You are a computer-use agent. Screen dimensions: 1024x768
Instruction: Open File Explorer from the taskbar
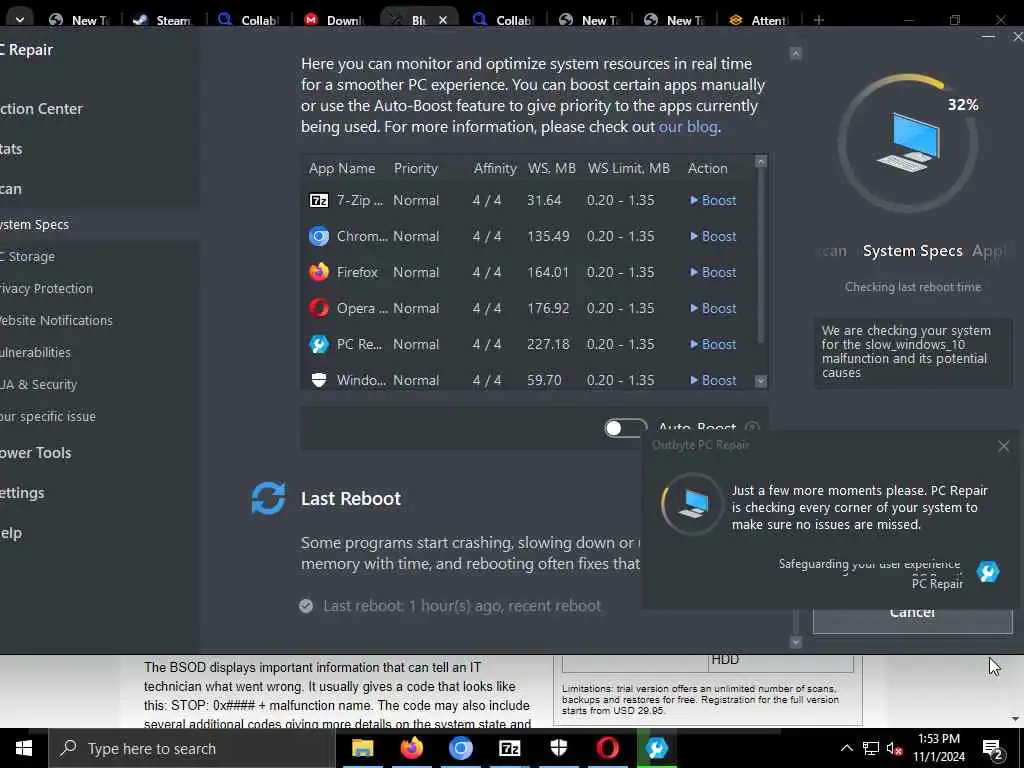tap(362, 748)
